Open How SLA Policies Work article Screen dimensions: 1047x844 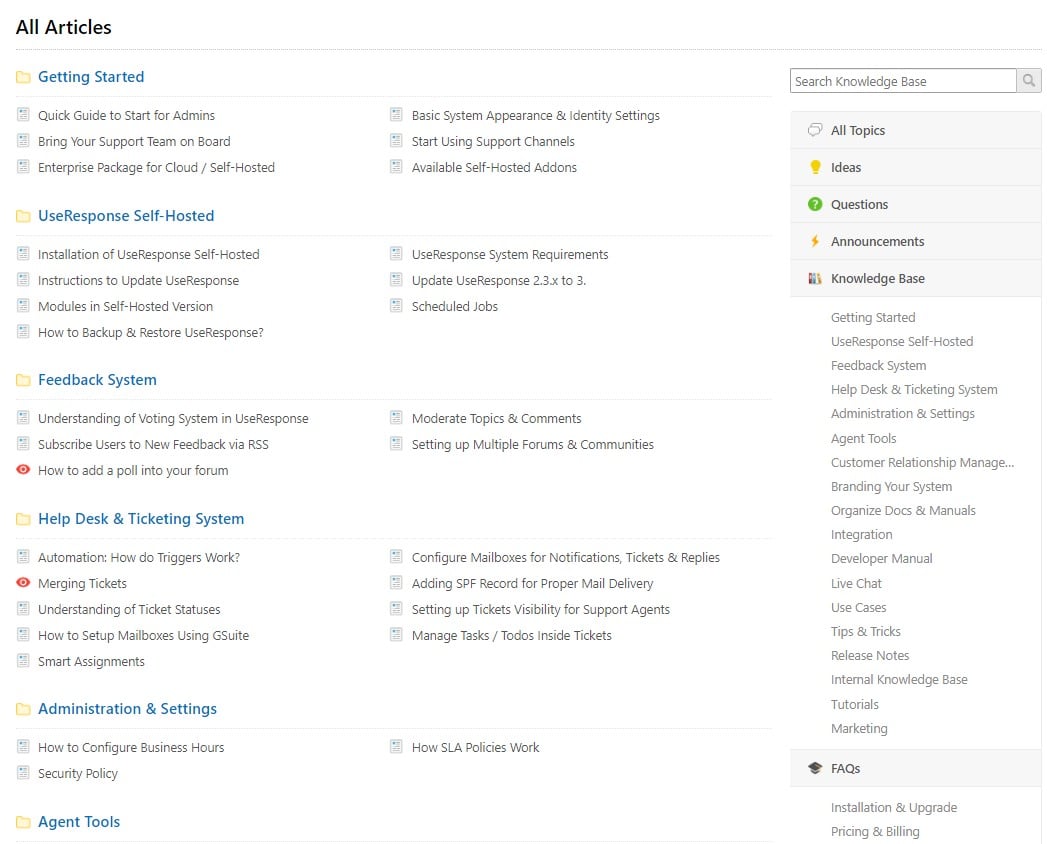[475, 748]
